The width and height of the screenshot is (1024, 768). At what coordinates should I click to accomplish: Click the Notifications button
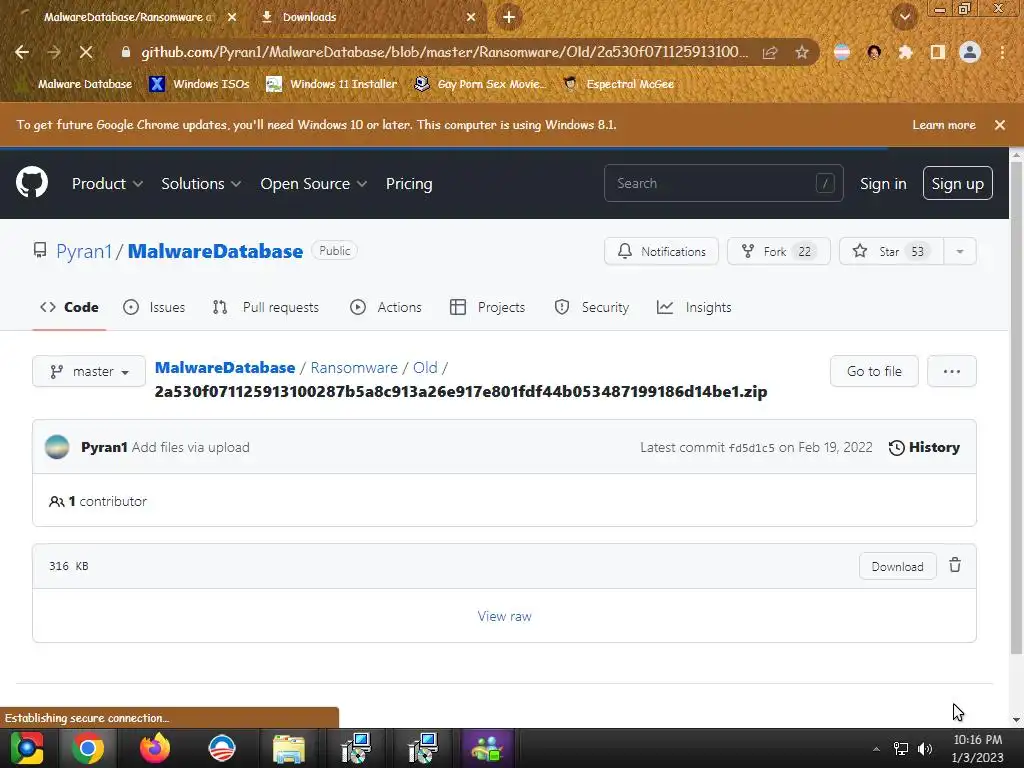[661, 251]
